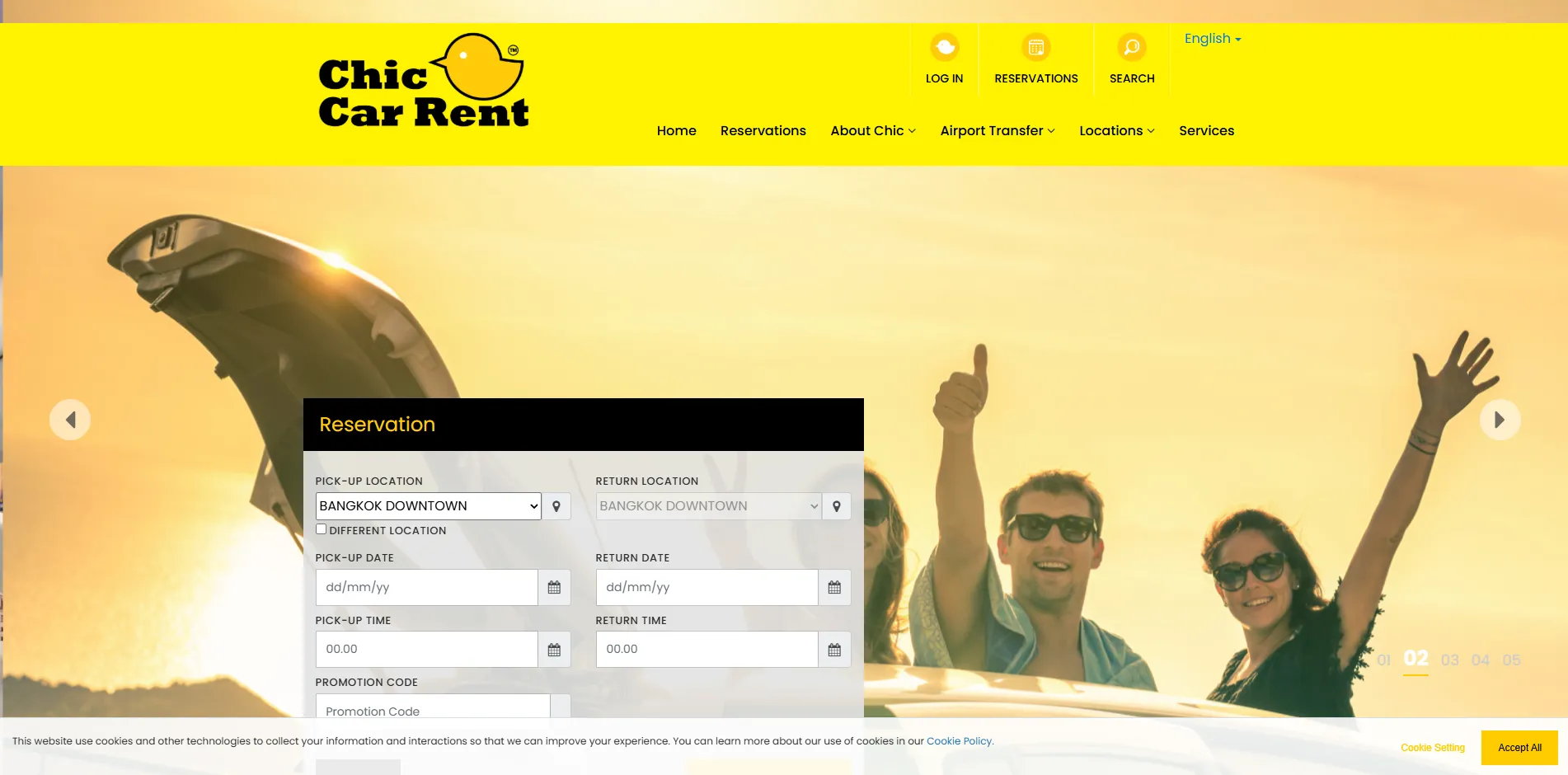Open the English language selector

click(1213, 39)
